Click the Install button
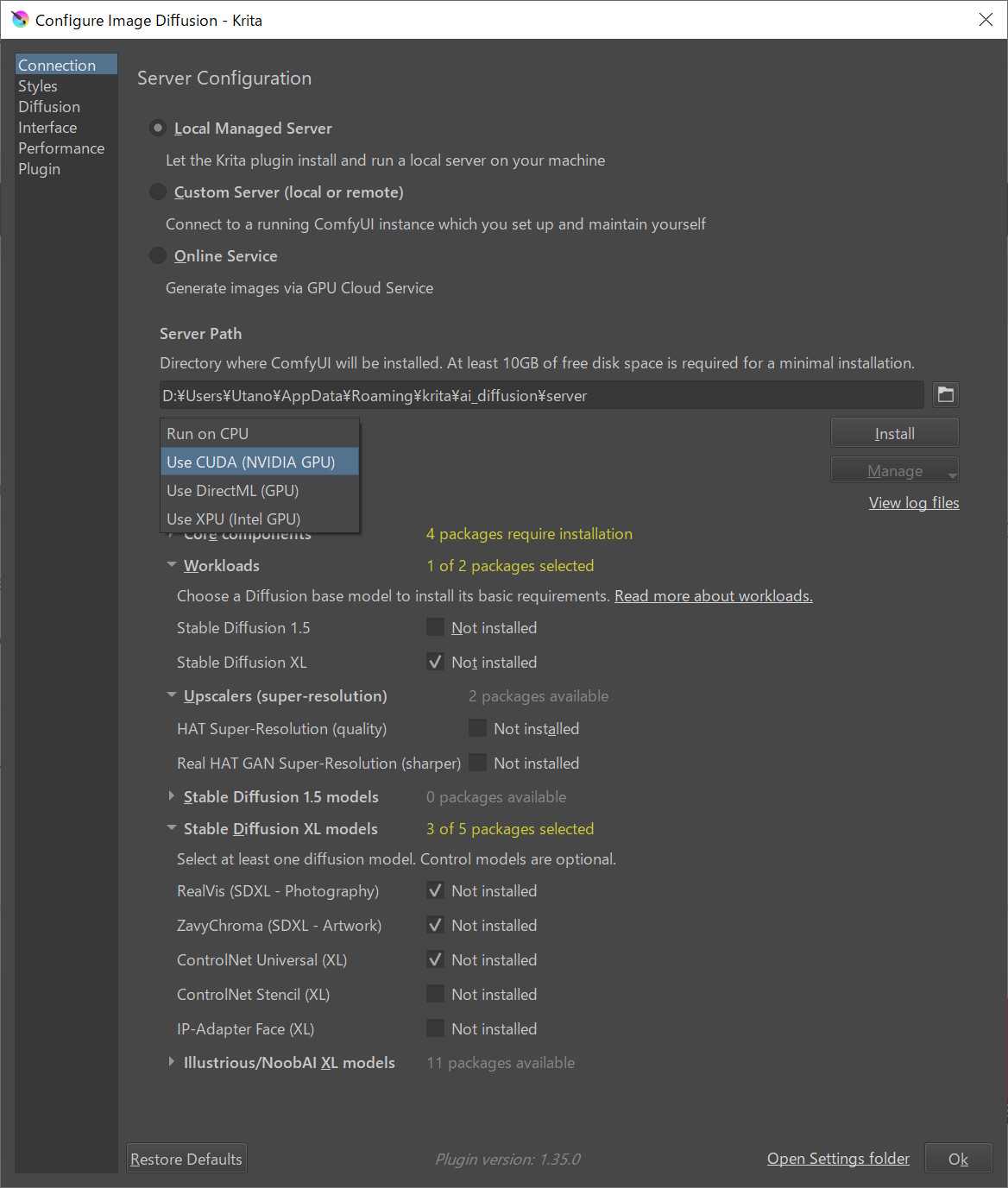This screenshot has width=1008, height=1188. click(x=895, y=433)
